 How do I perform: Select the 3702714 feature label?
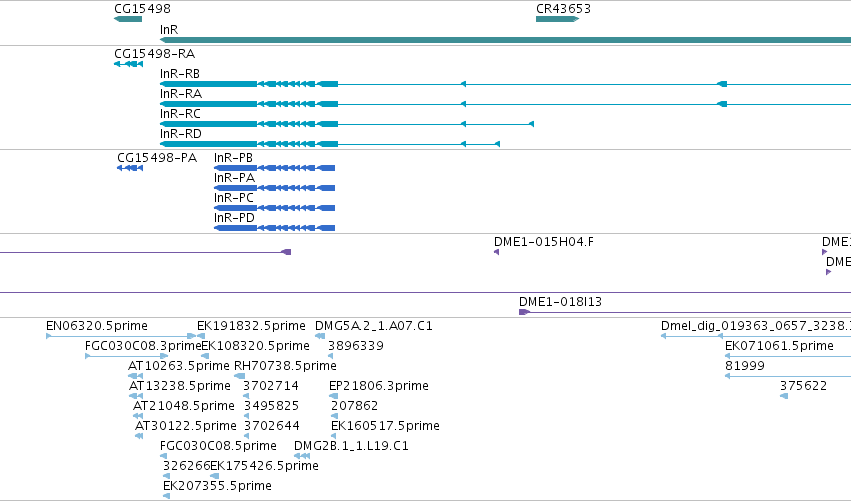point(271,386)
